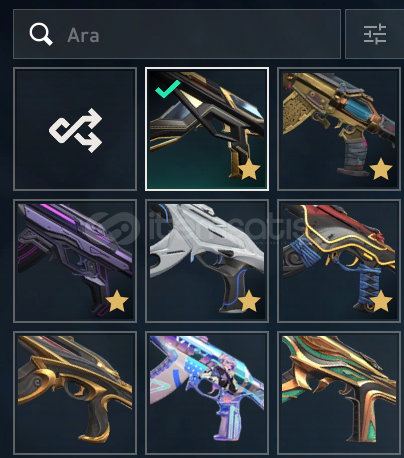Toggle favorite star on ornate gold-teal skin

[381, 169]
